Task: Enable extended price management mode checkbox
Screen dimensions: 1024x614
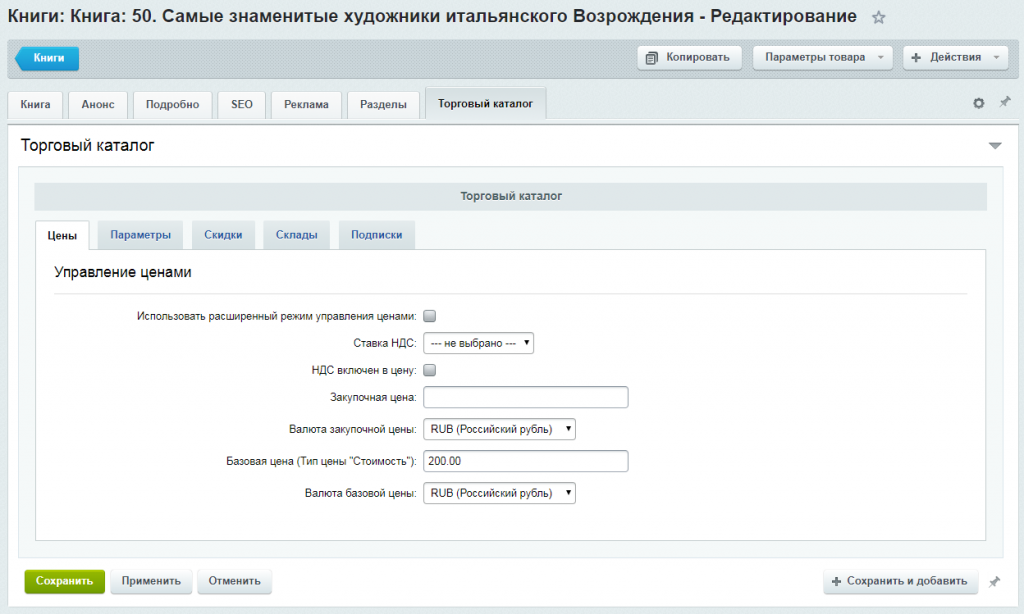Action: 430,316
